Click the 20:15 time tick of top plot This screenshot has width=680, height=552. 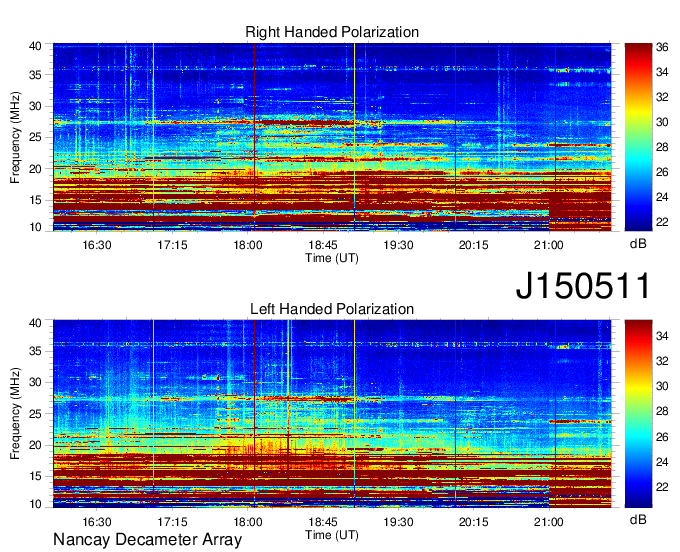pos(474,245)
